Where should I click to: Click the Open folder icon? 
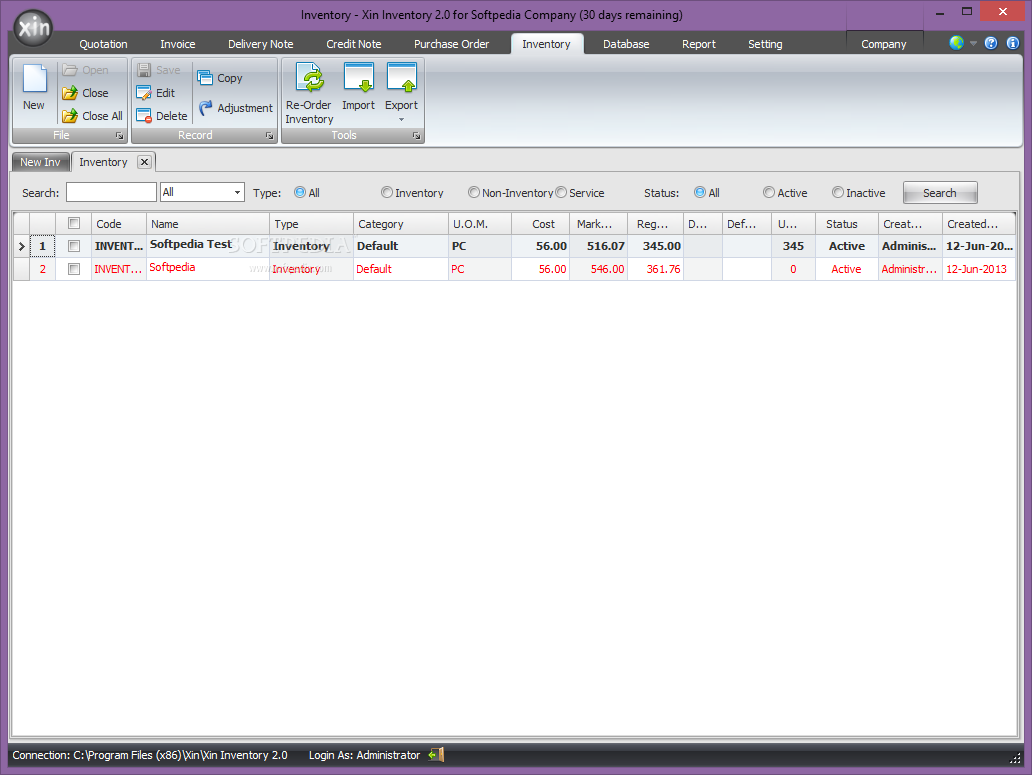[70, 70]
